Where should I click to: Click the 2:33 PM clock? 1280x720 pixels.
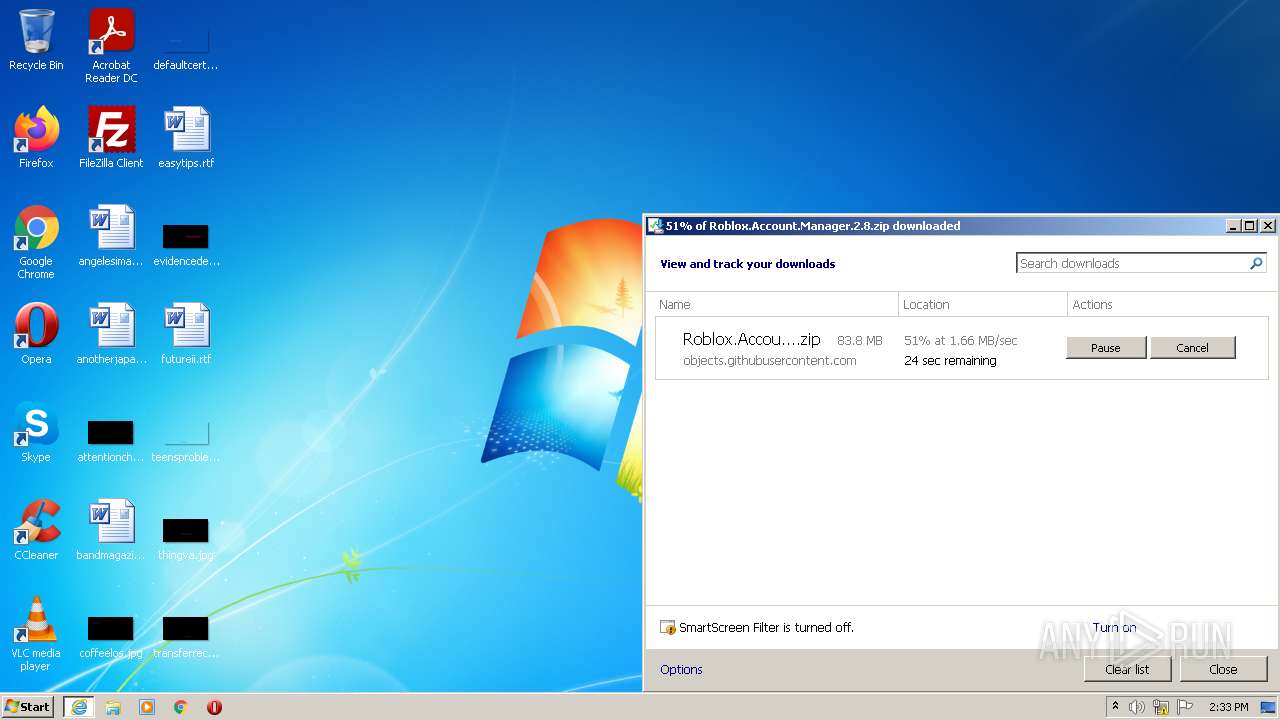(1228, 707)
